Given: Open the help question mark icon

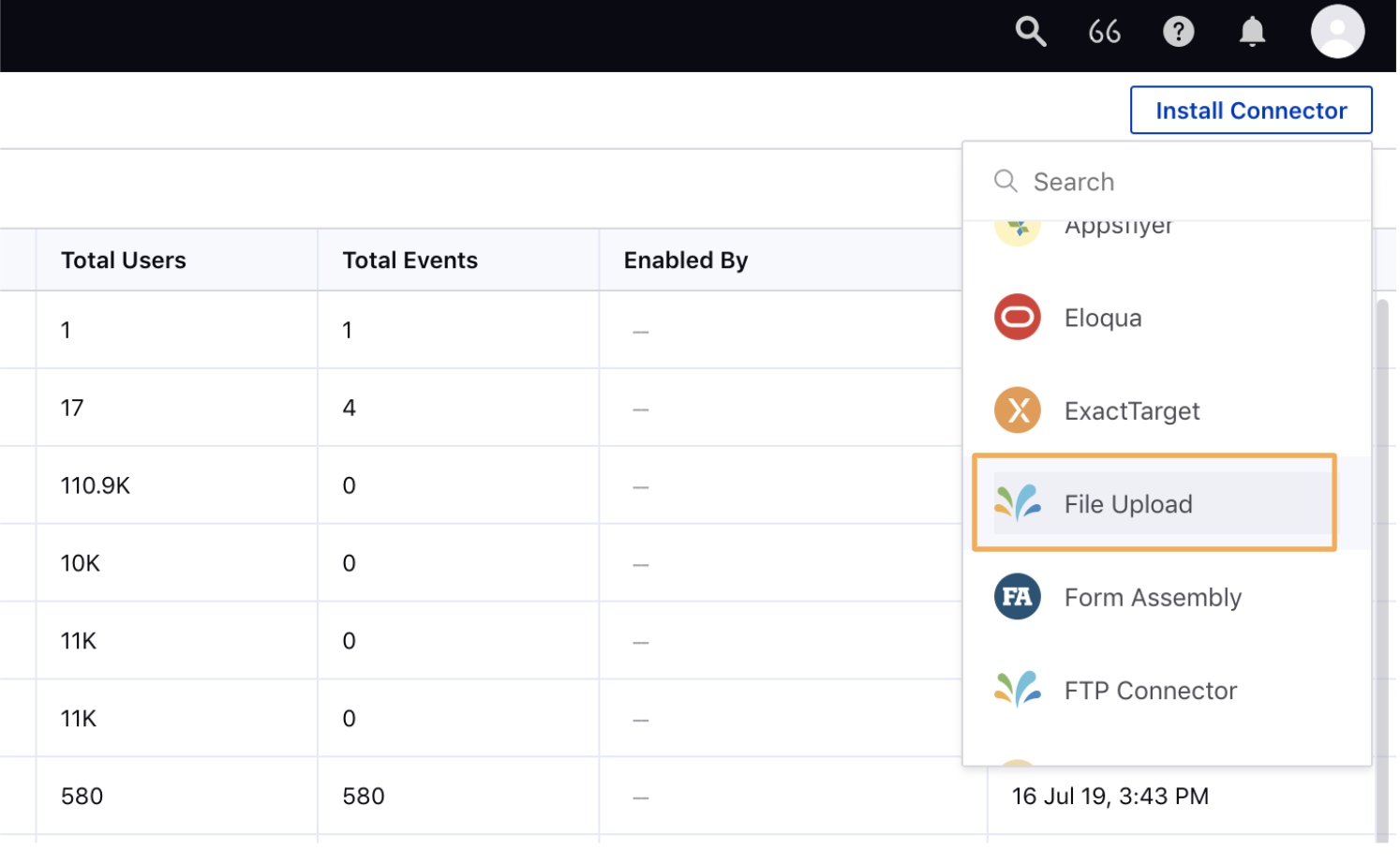Looking at the screenshot, I should click(x=1178, y=32).
